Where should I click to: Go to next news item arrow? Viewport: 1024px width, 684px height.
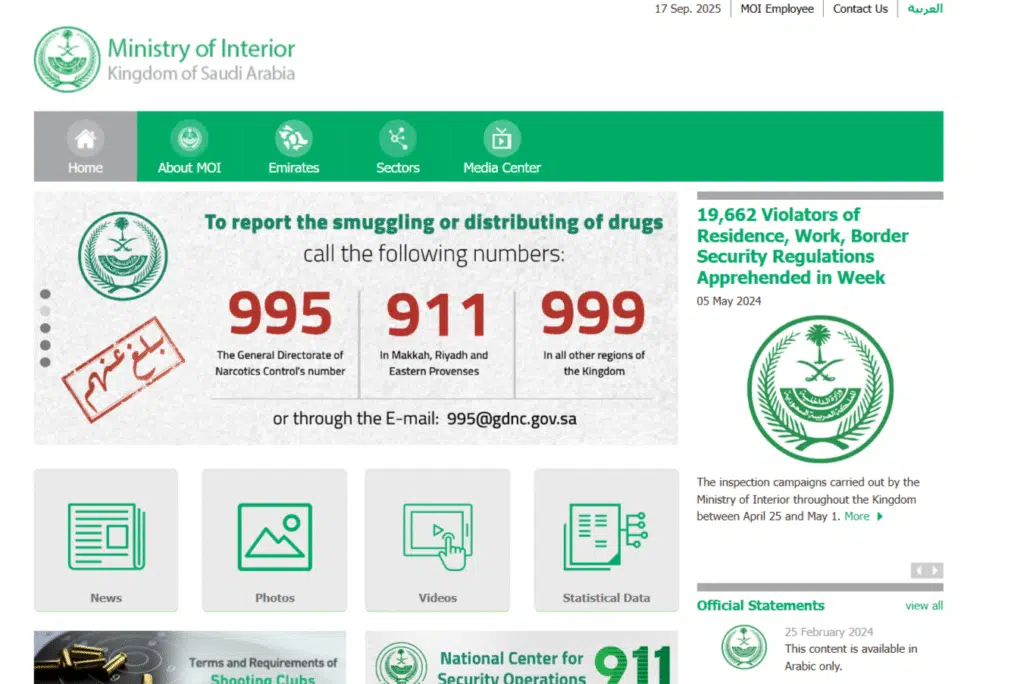coord(936,571)
